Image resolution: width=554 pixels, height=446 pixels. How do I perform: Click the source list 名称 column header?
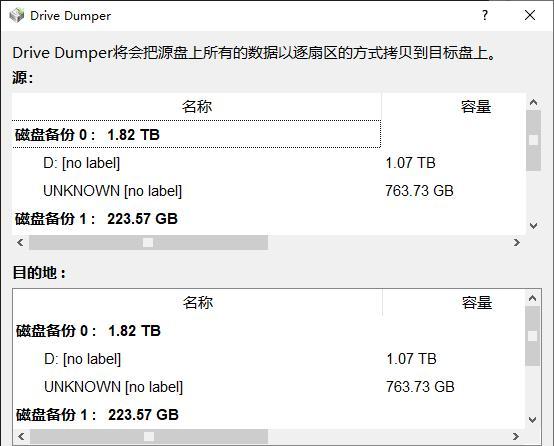pyautogui.click(x=196, y=106)
